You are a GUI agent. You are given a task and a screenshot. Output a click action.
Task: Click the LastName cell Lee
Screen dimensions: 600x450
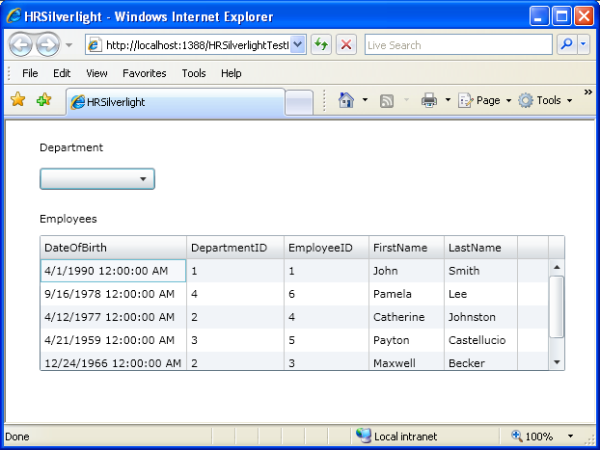481,294
